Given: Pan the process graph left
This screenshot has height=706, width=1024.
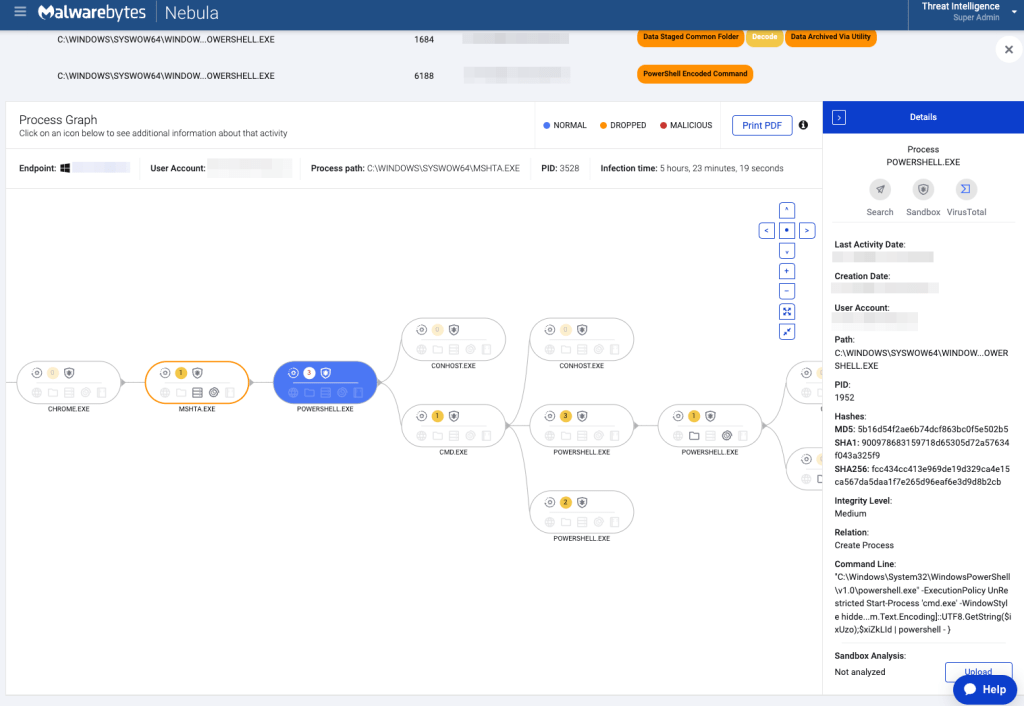Looking at the screenshot, I should click(x=767, y=231).
